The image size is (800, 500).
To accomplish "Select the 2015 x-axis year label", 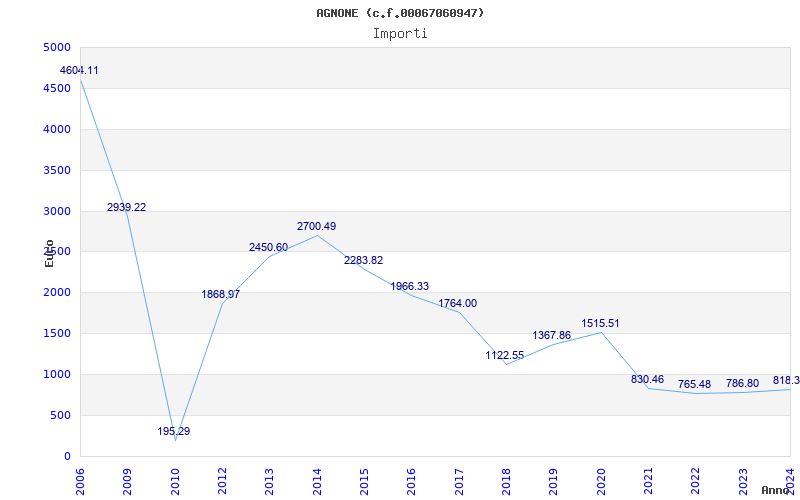I will 364,481.
